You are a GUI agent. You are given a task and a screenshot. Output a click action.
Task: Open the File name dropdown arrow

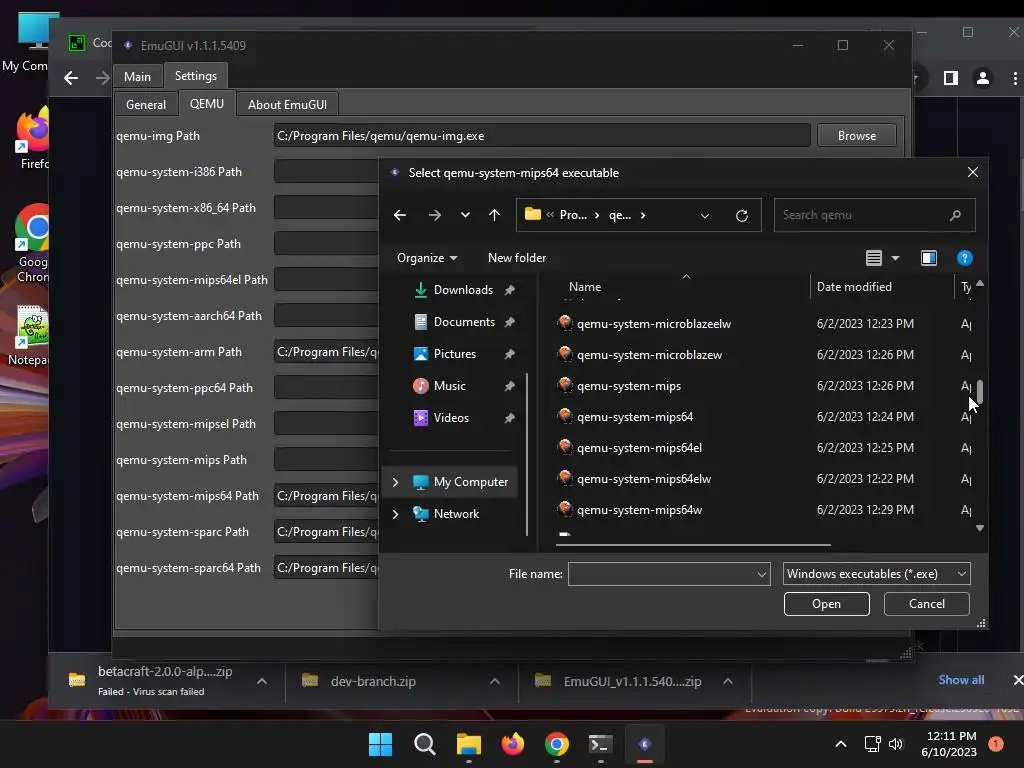[761, 574]
